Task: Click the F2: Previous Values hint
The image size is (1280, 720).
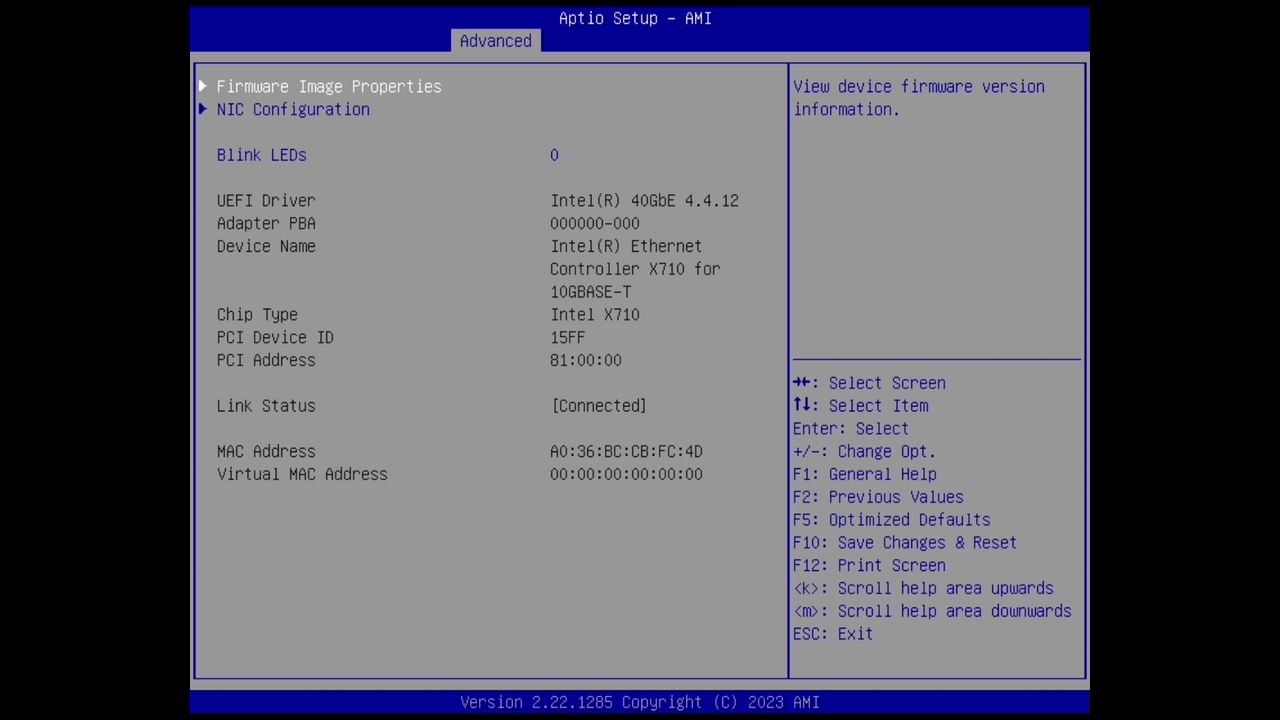Action: click(878, 497)
